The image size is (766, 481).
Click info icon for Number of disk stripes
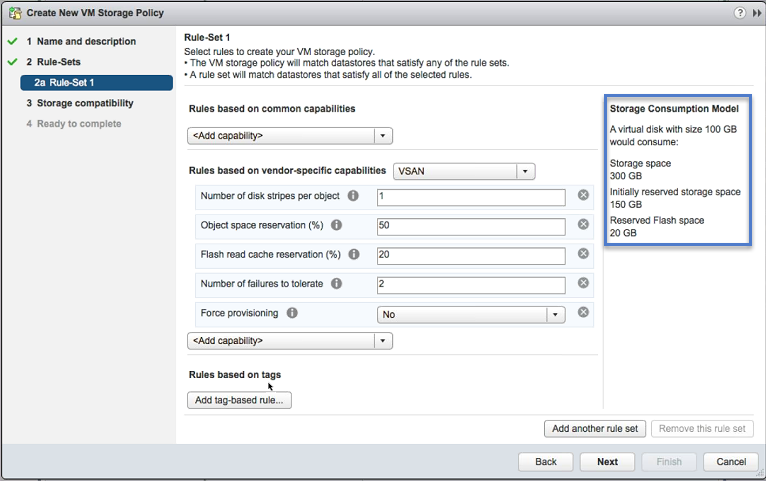tap(353, 196)
